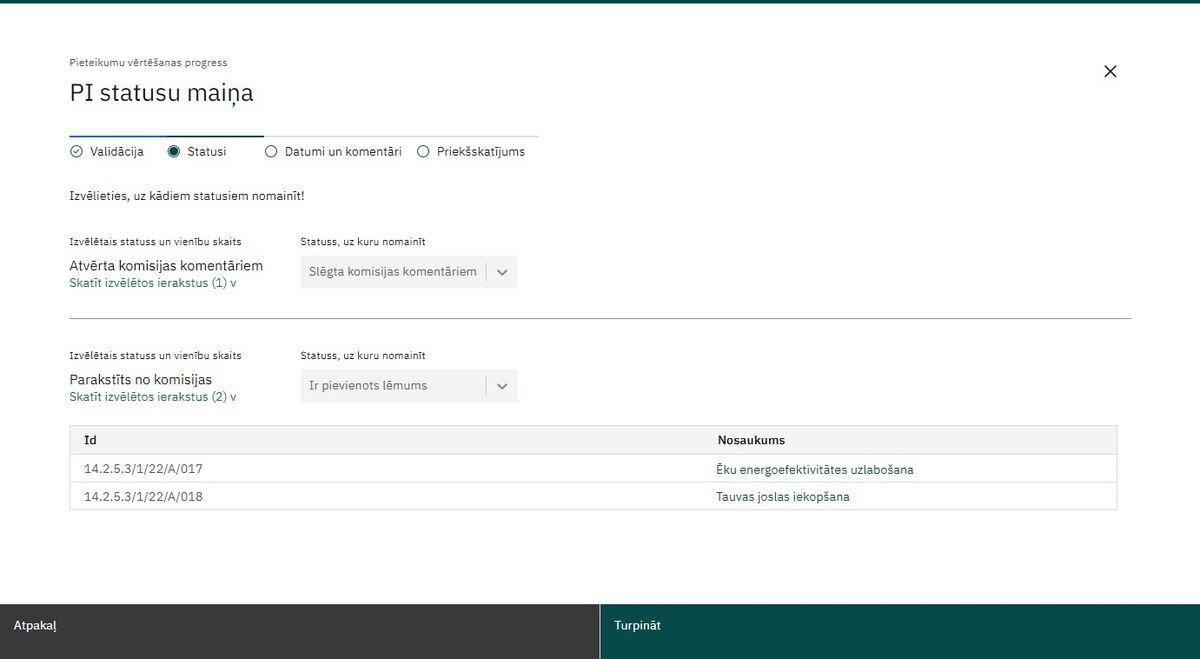Select row 14.2.5.3/1/22/A/018
Screen dimensions: 1200x659
point(593,497)
